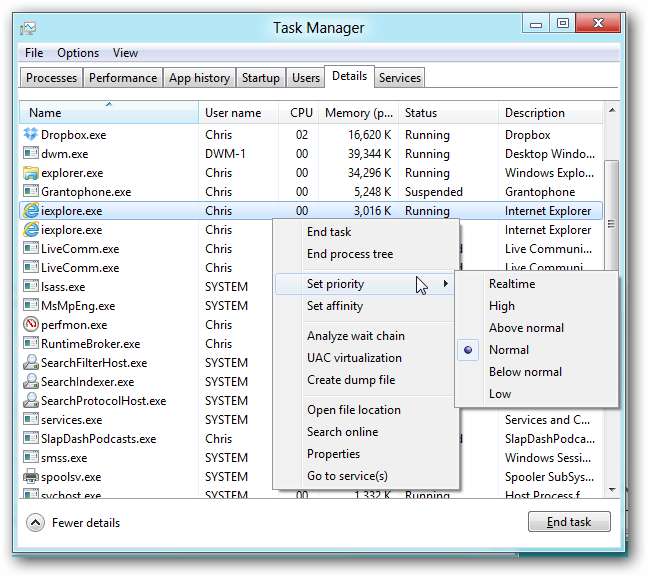
Task: Sort by the Memory column header
Action: point(359,113)
